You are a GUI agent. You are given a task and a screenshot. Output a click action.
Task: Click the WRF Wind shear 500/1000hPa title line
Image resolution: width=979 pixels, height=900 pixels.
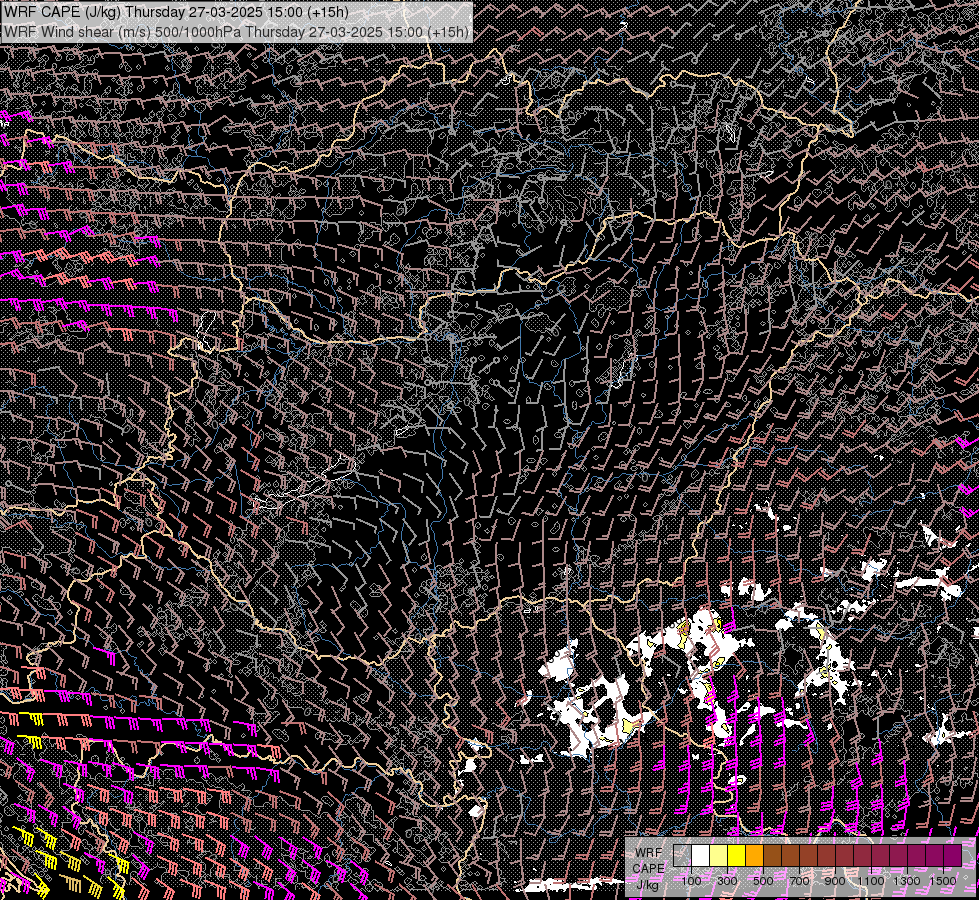(x=236, y=32)
